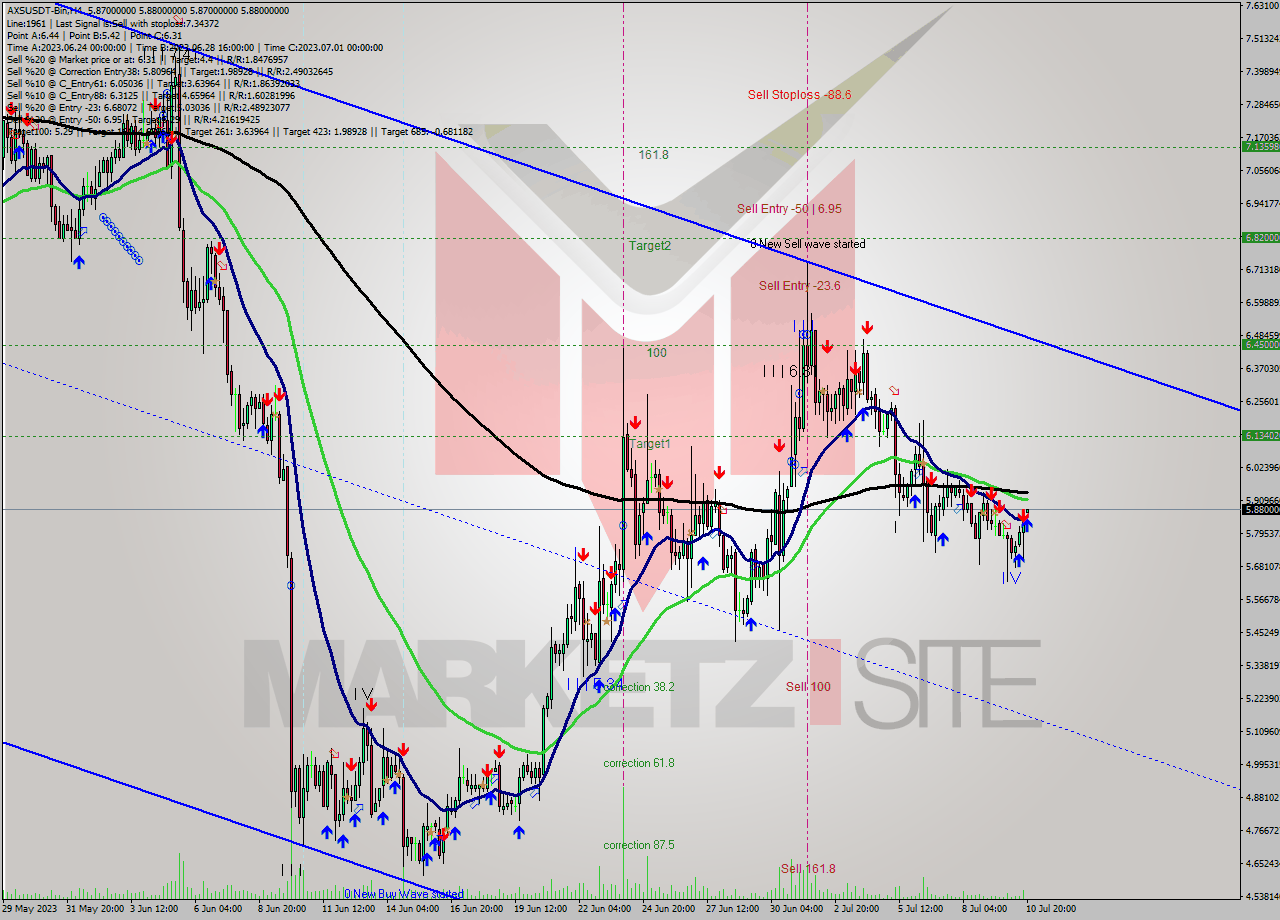Click the 'AXSUSDT-Bin,H4' symbol header text
Image resolution: width=1280 pixels, height=920 pixels.
[44, 11]
